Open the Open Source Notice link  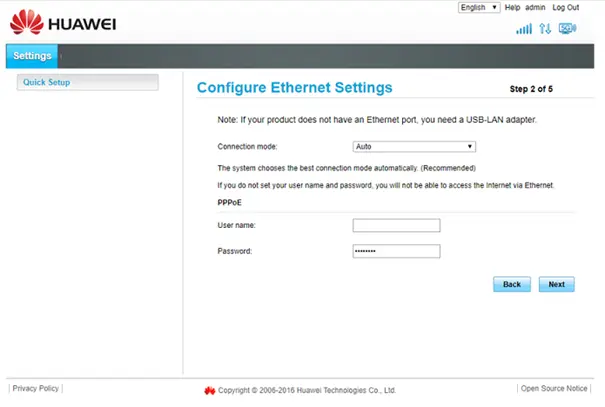click(x=554, y=388)
